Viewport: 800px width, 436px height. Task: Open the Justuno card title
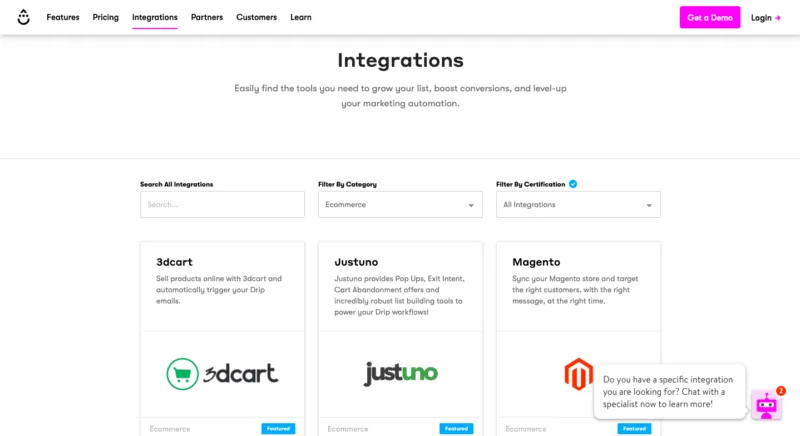(x=356, y=262)
